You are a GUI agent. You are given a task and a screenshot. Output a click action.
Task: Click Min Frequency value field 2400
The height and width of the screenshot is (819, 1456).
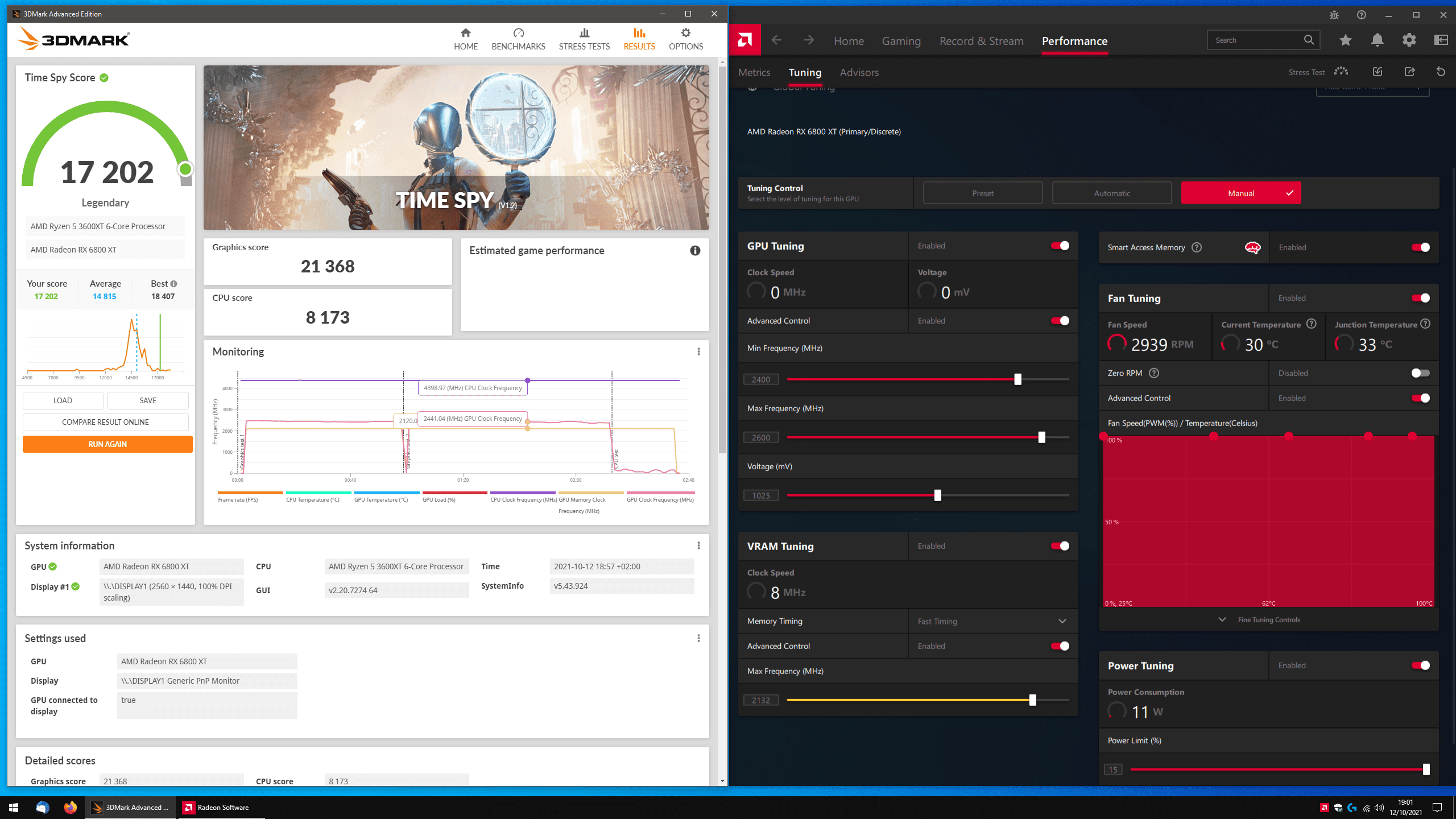(x=761, y=379)
